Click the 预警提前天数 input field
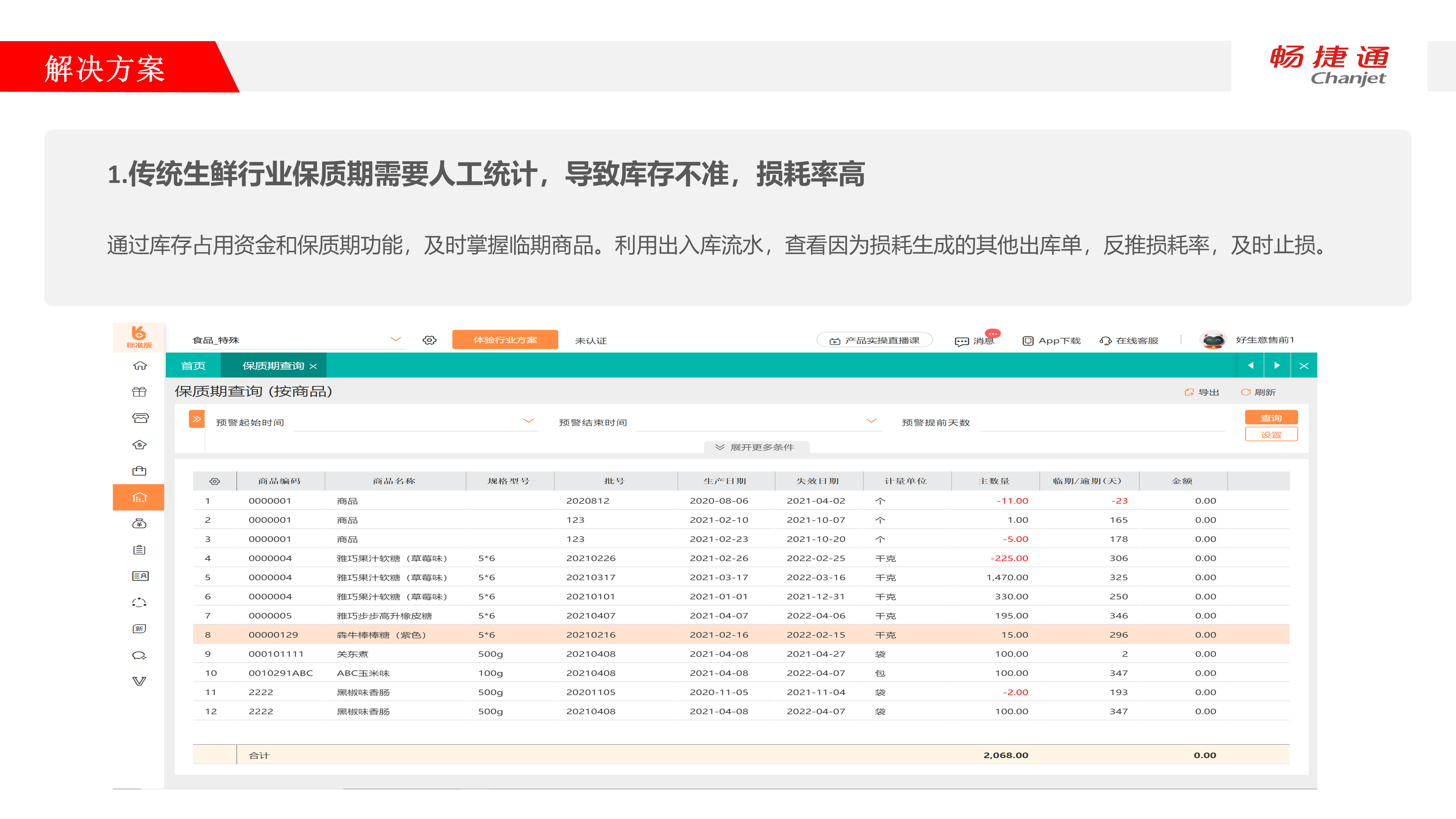 pos(1102,423)
